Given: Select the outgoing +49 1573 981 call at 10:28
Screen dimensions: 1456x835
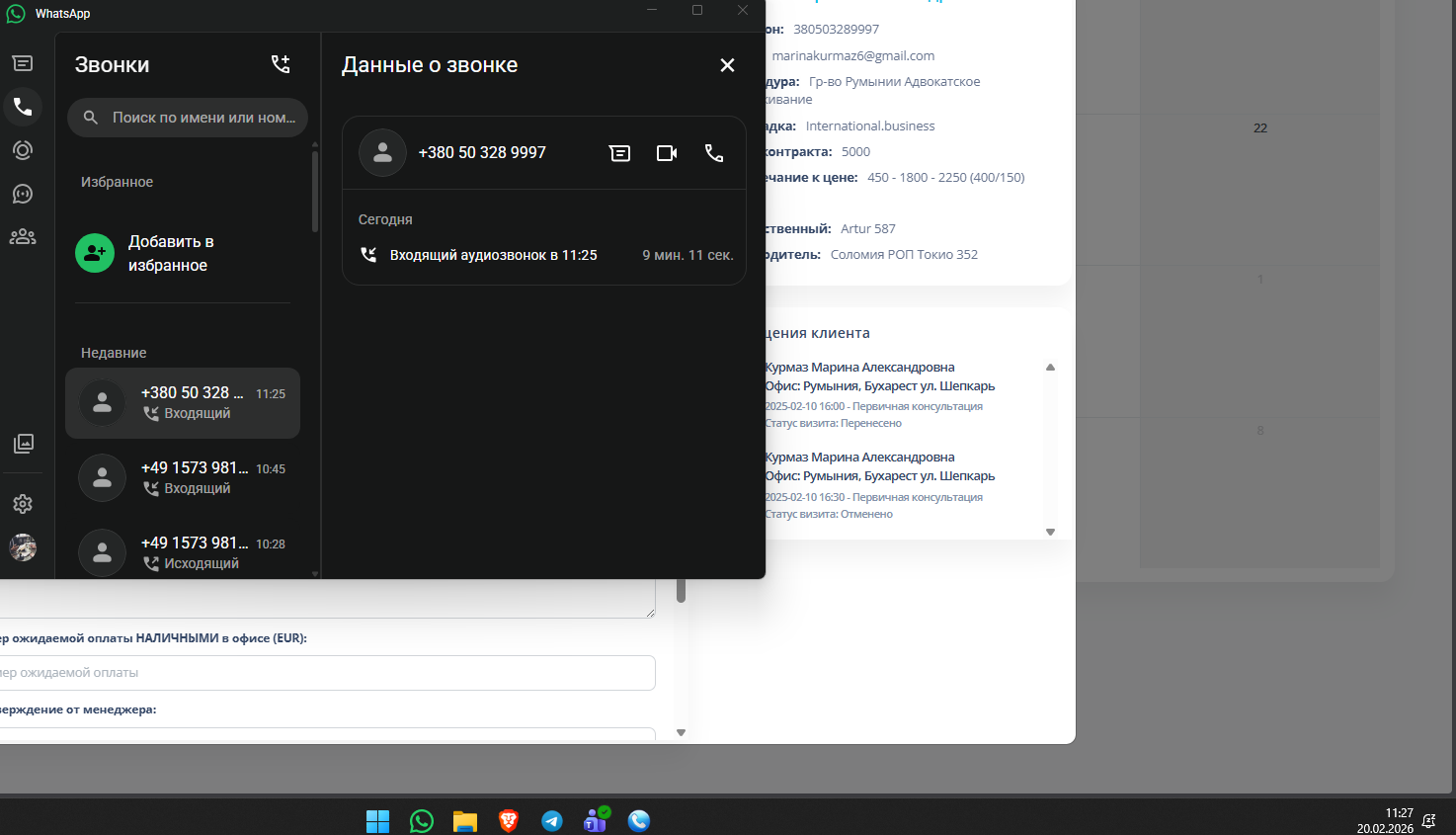Looking at the screenshot, I should (183, 553).
